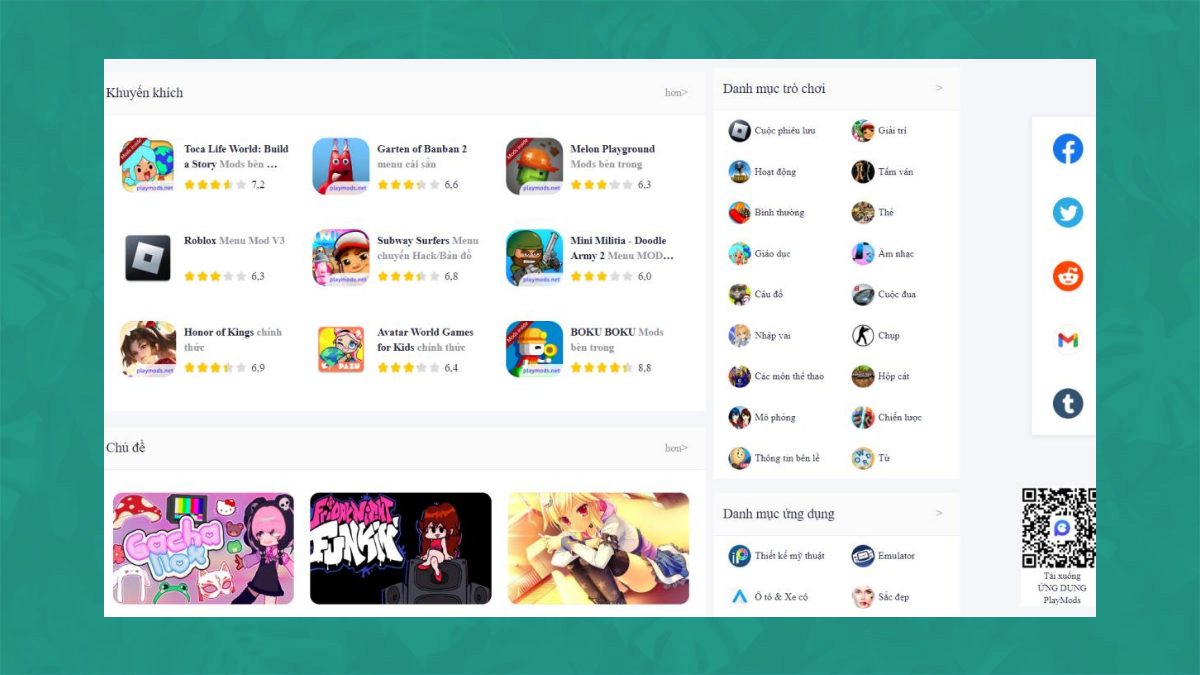Click hơn link in the Khuyến khích section
The height and width of the screenshot is (675, 1200).
click(x=675, y=92)
